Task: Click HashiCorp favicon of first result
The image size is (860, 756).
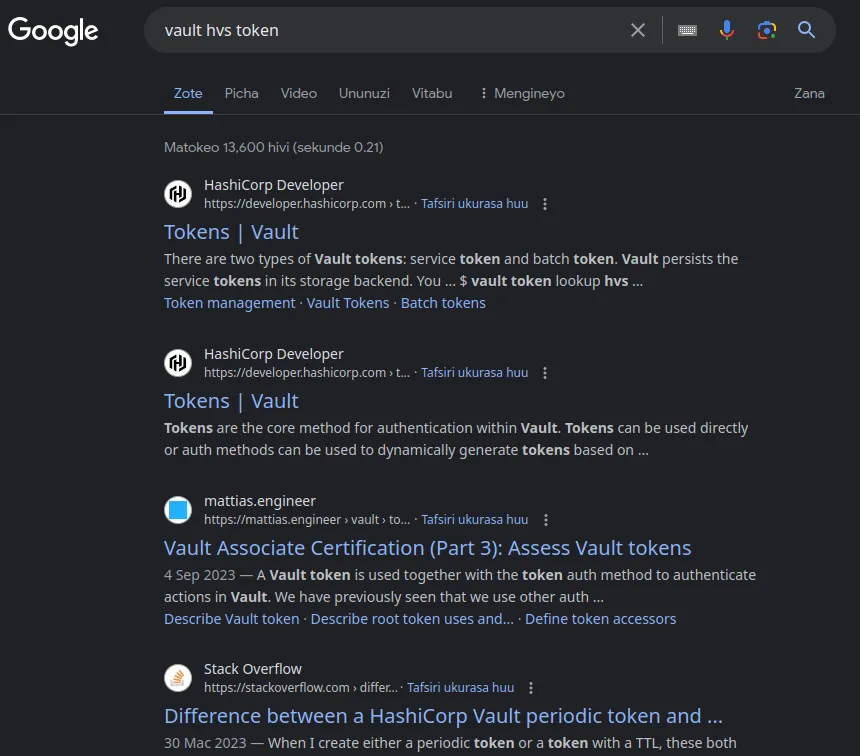Action: coord(178,194)
